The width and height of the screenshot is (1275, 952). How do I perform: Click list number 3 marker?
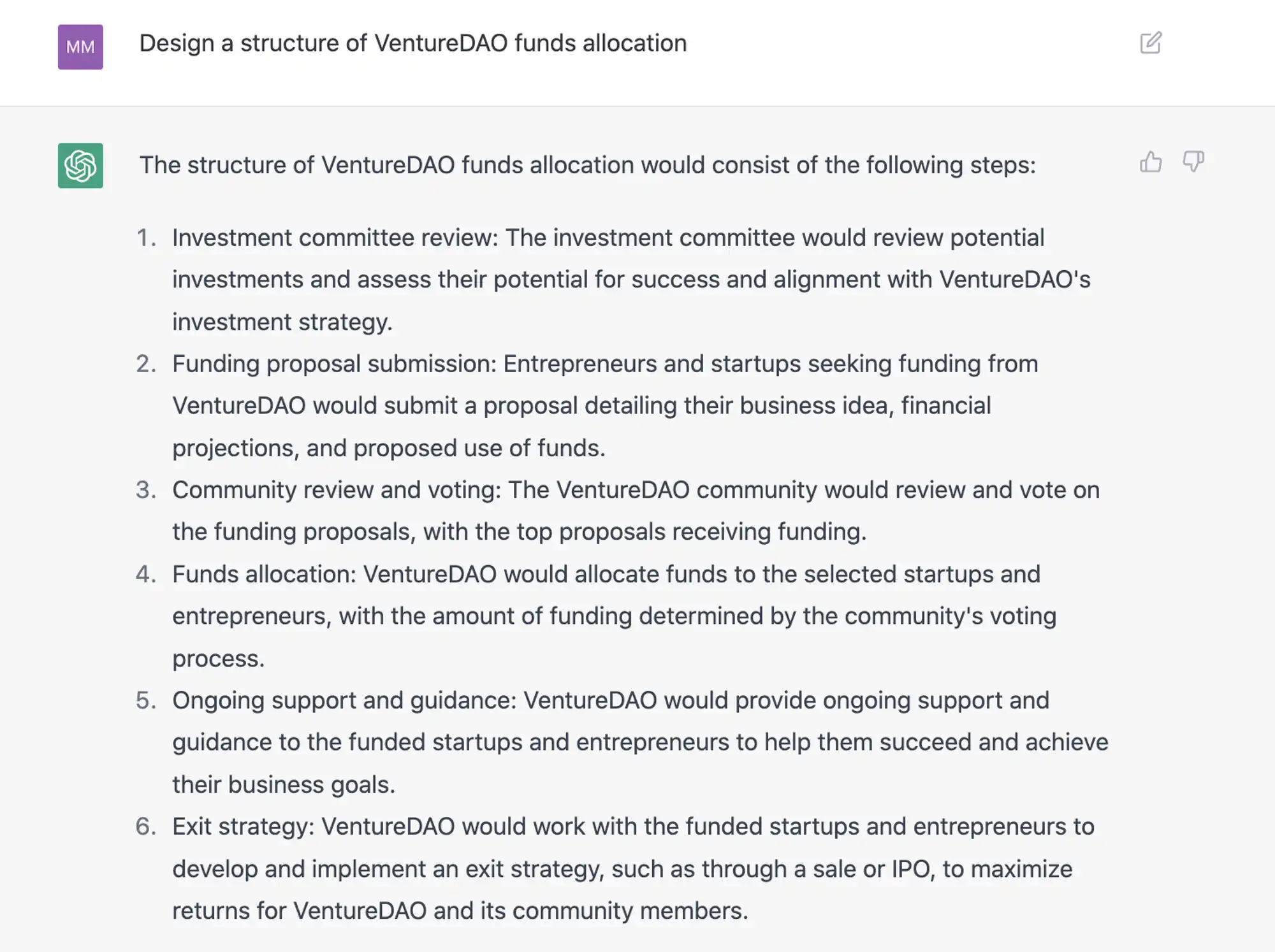(x=146, y=490)
